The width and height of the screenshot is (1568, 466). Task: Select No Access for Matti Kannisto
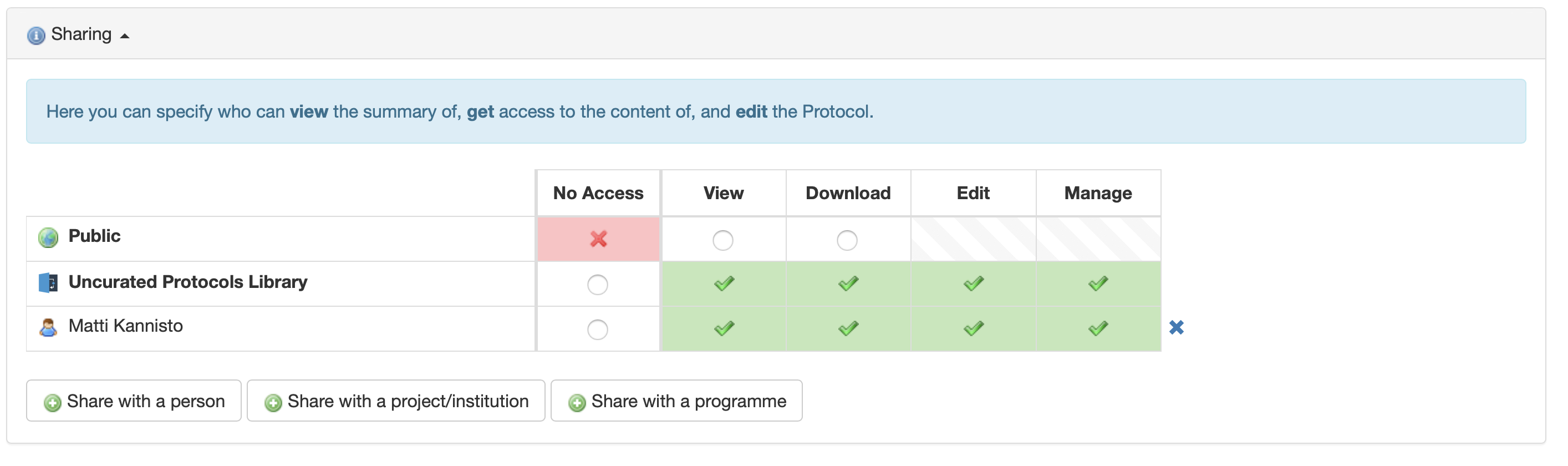[x=598, y=330]
